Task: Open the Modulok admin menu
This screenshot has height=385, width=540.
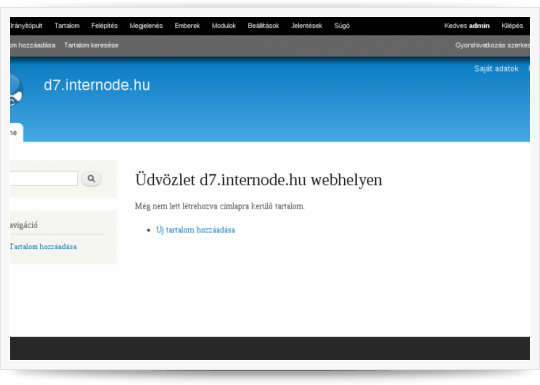Action: click(x=224, y=26)
